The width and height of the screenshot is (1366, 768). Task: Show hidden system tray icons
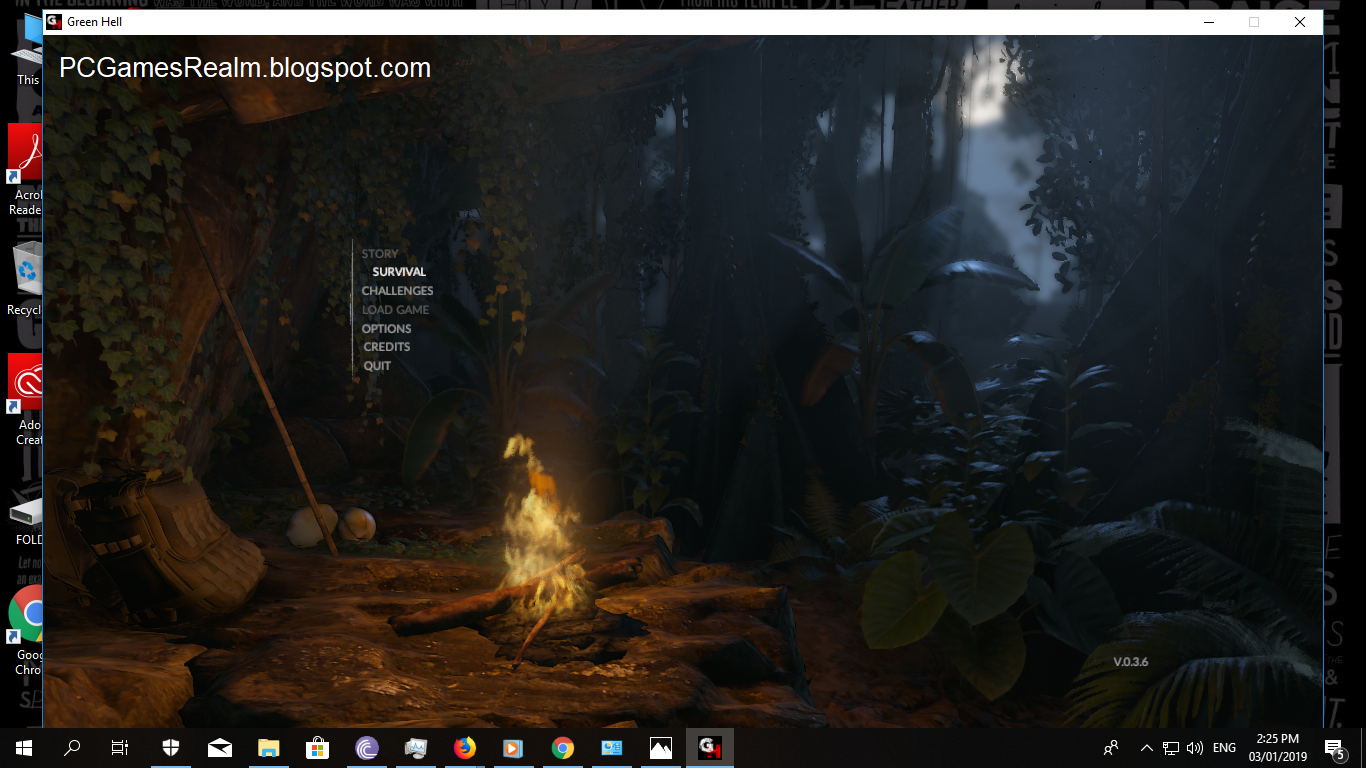pos(1146,747)
